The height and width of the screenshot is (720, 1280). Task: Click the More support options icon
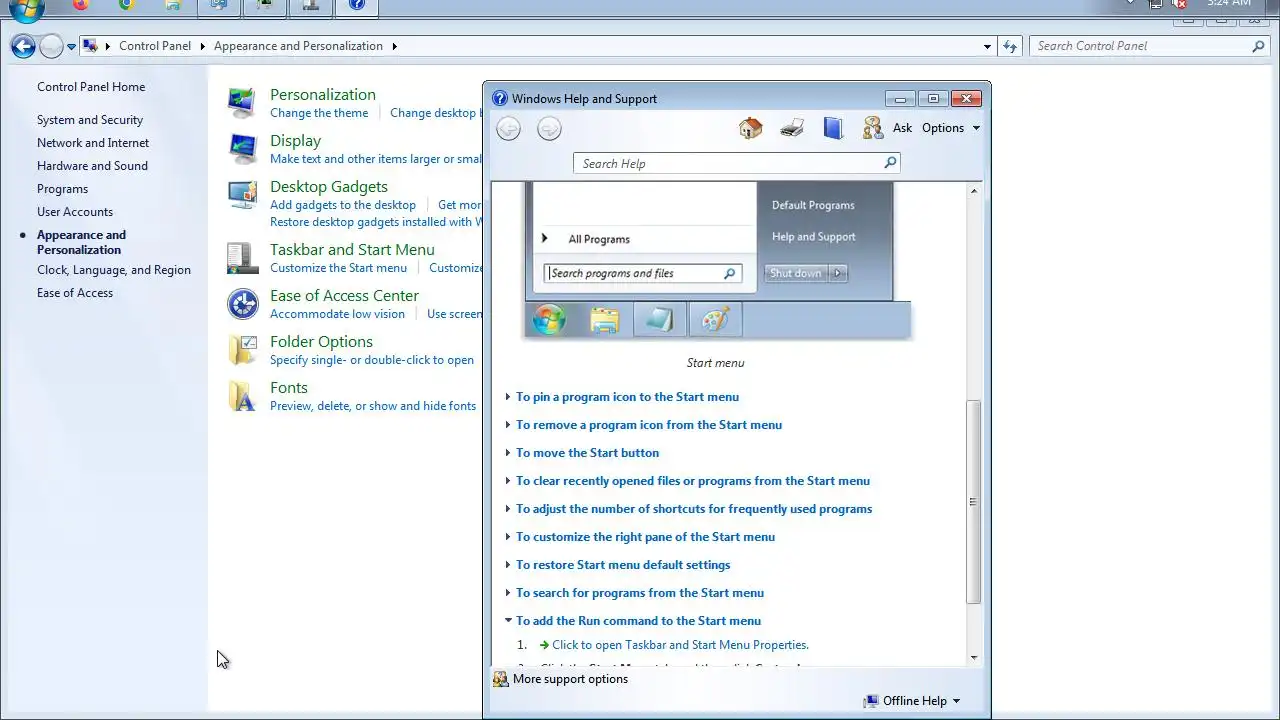(x=501, y=679)
